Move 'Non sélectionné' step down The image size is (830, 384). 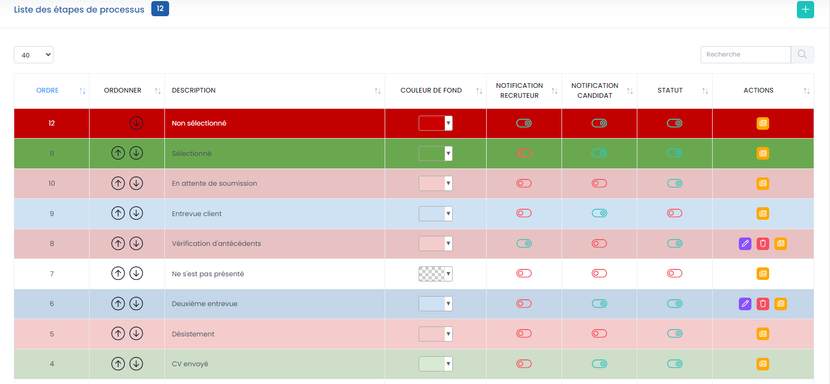(137, 123)
